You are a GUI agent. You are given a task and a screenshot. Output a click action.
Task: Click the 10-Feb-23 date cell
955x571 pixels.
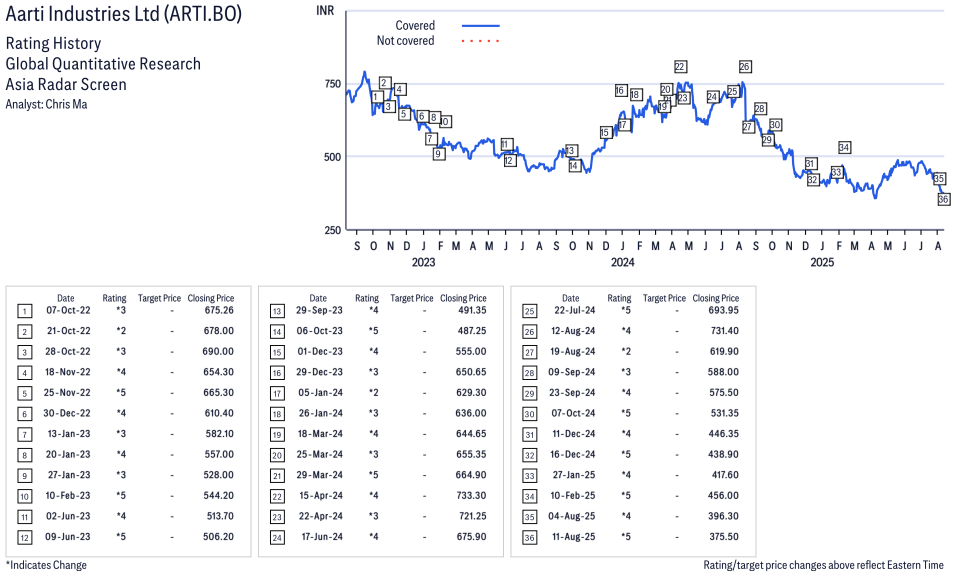coord(68,496)
